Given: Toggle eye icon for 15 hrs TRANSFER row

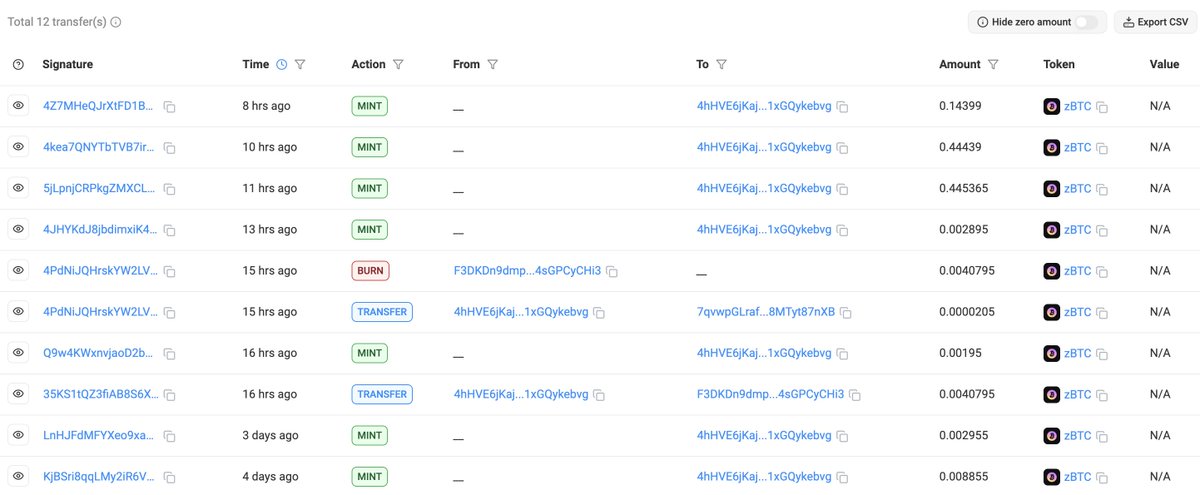Looking at the screenshot, I should (x=18, y=311).
